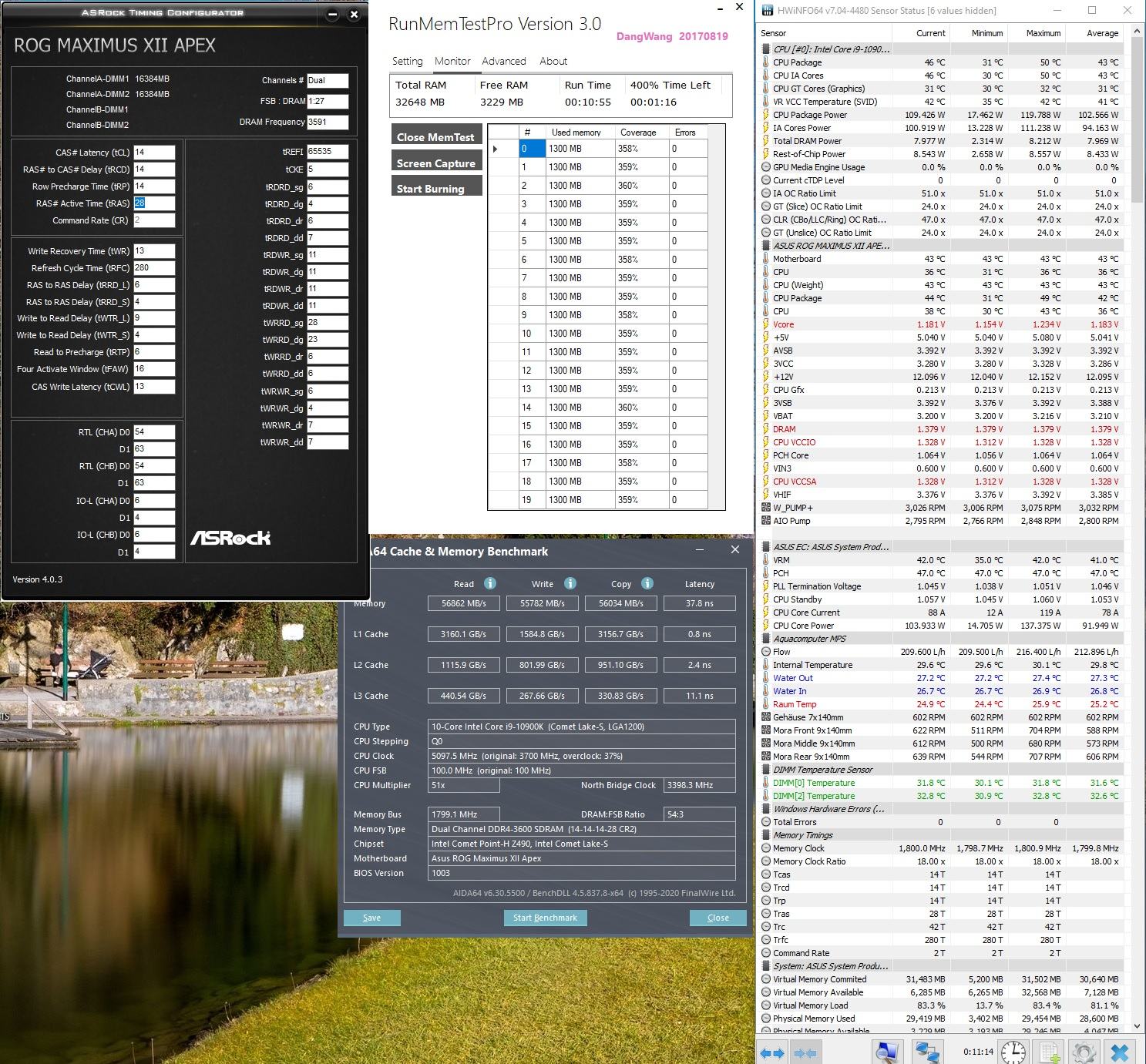Click Memory Read value 56862 MB/s
The height and width of the screenshot is (1064, 1146).
(464, 603)
